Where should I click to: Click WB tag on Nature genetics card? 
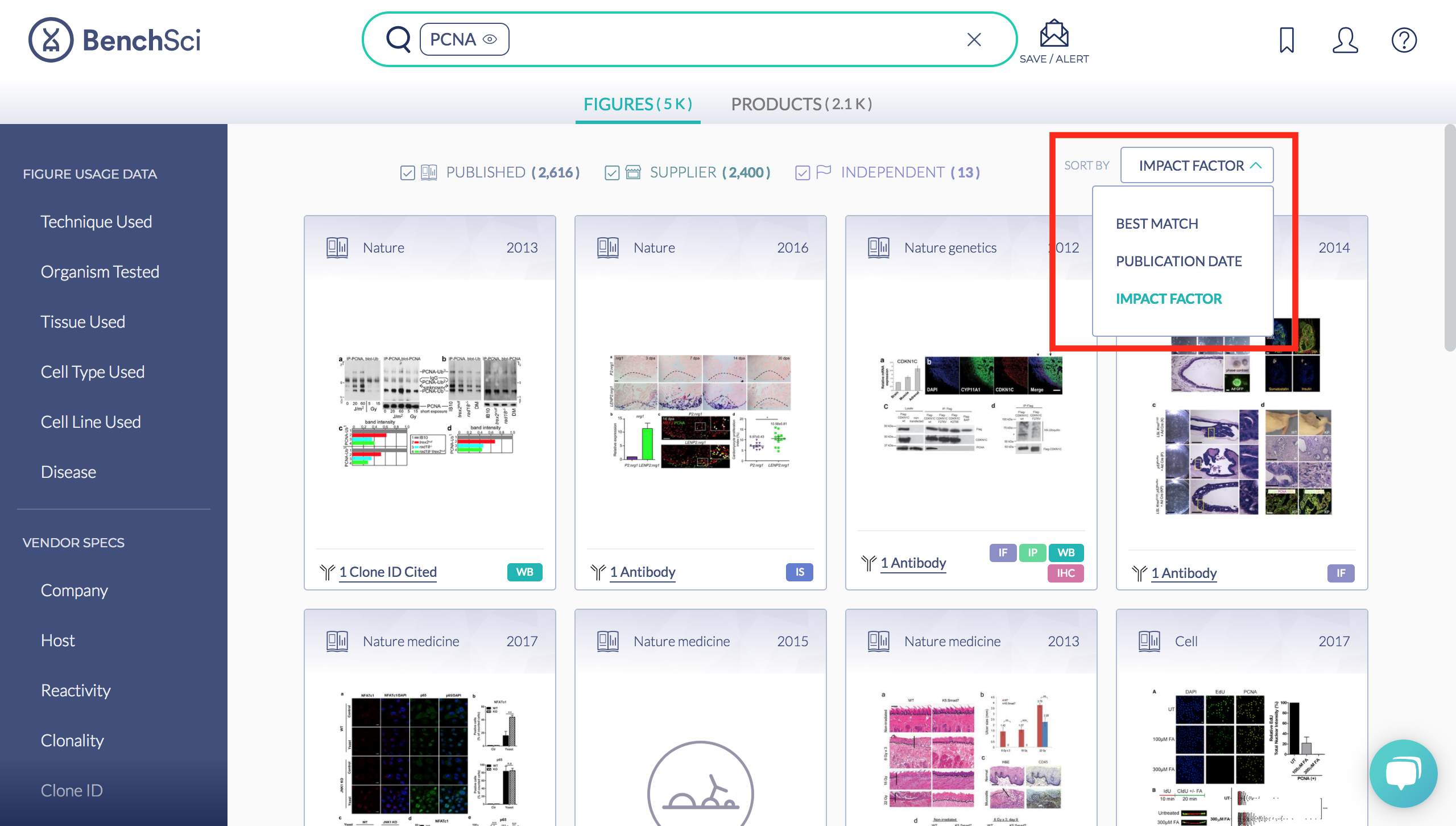click(x=1066, y=552)
